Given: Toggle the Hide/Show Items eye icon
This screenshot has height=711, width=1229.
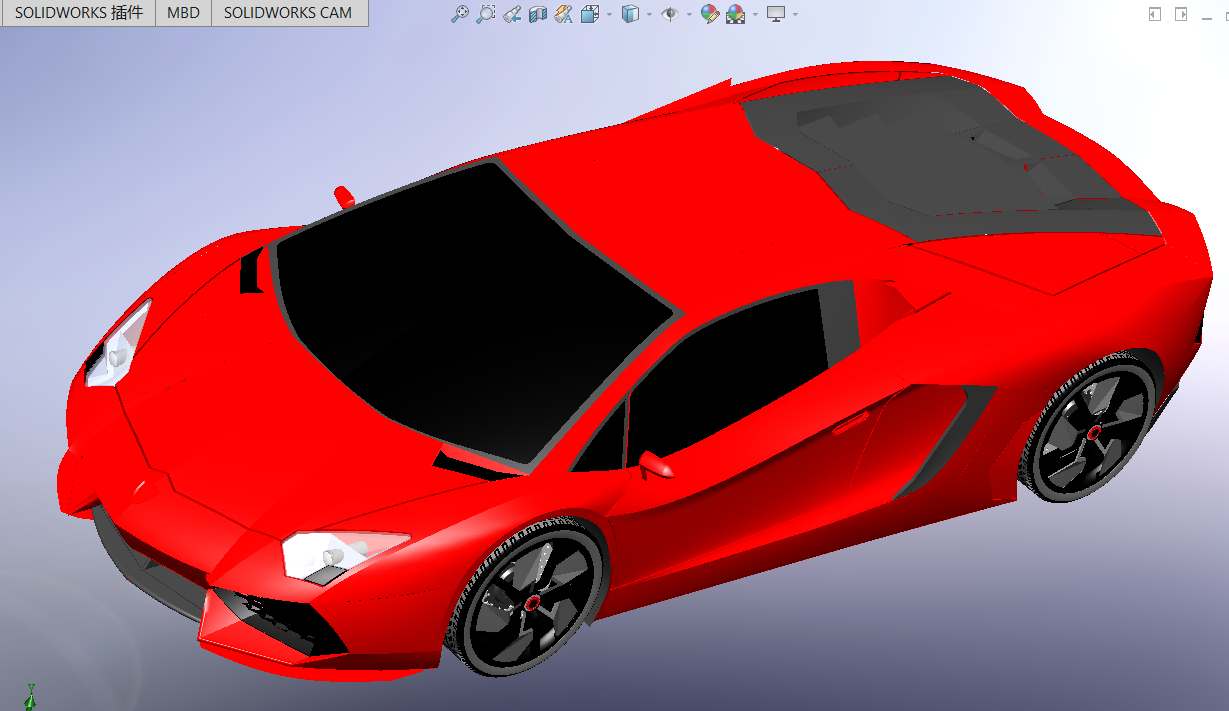Looking at the screenshot, I should [670, 14].
